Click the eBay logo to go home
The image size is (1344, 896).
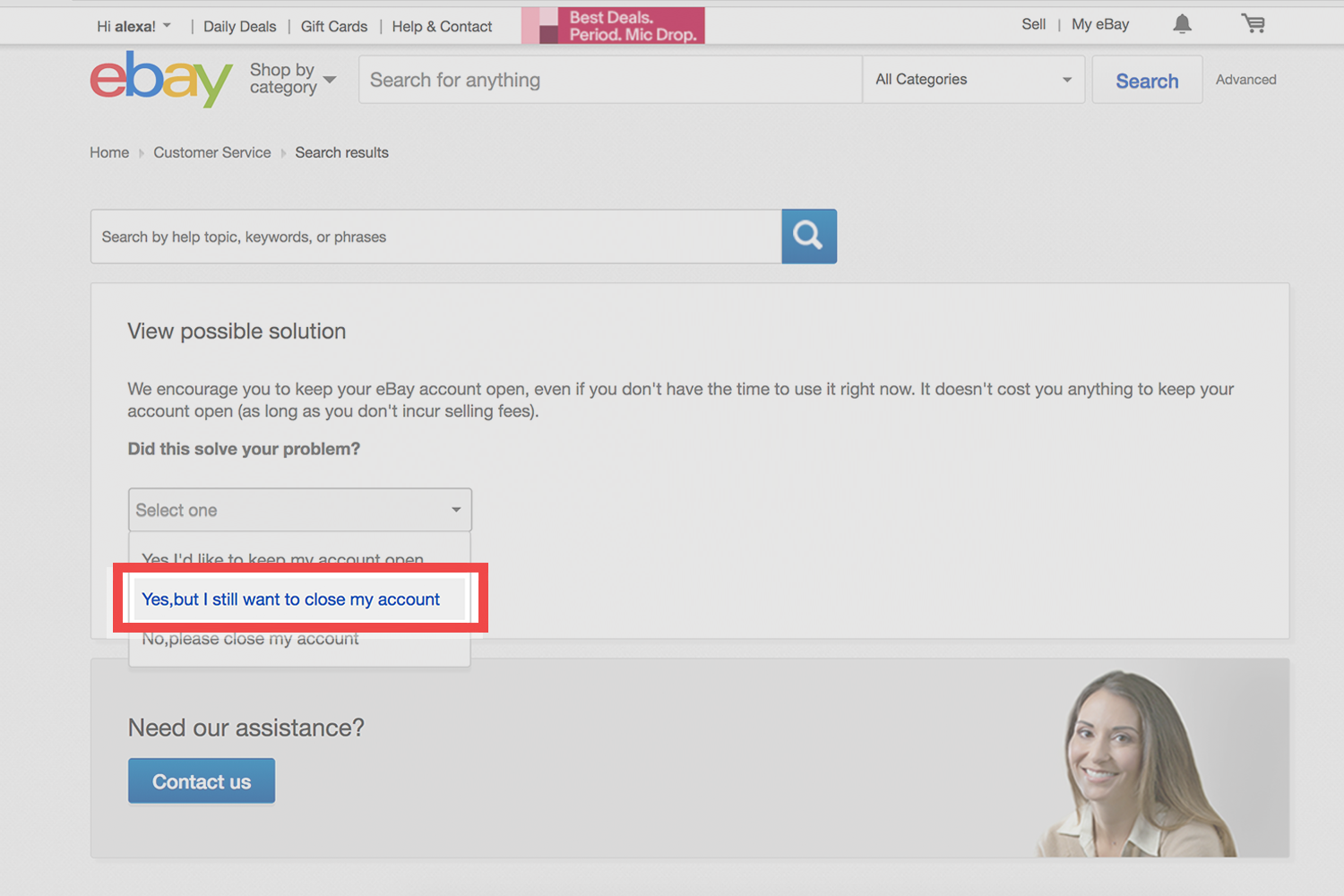pos(161,79)
